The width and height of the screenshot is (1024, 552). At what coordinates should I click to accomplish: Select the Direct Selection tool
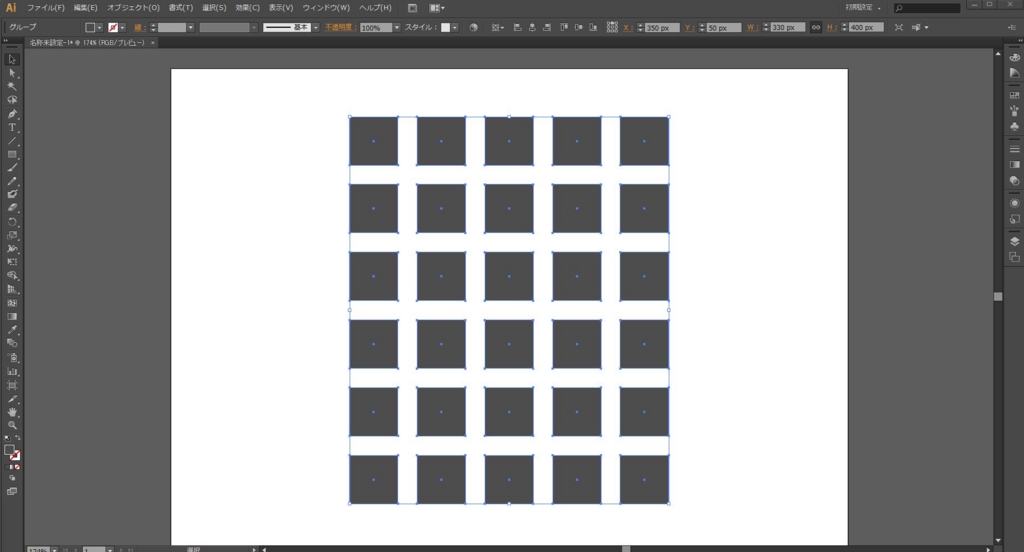[12, 73]
